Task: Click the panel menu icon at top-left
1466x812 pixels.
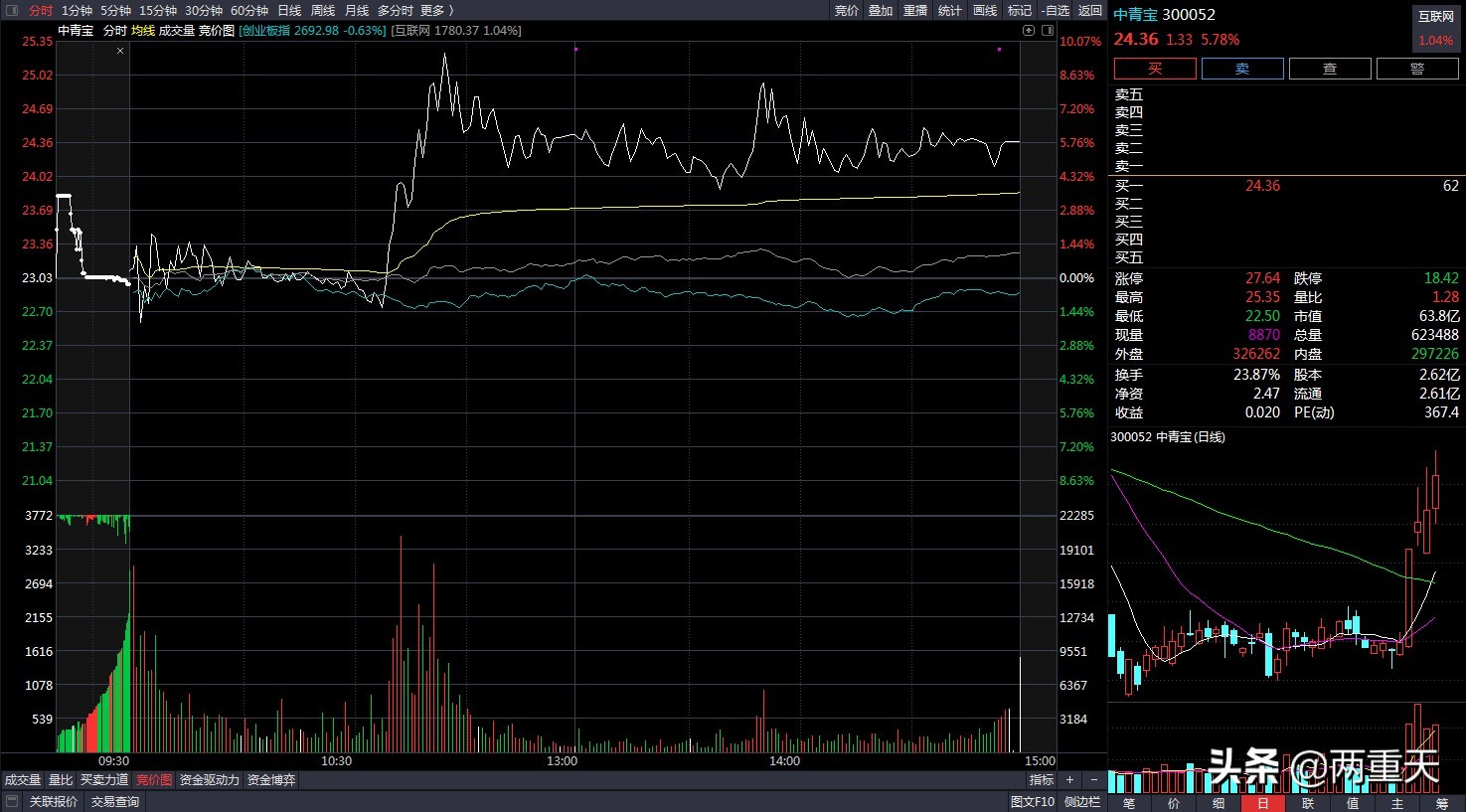Action: tap(11, 10)
